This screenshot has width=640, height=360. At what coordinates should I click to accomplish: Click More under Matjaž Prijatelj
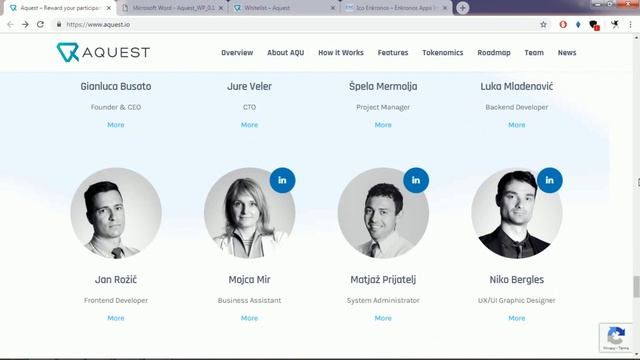(383, 318)
